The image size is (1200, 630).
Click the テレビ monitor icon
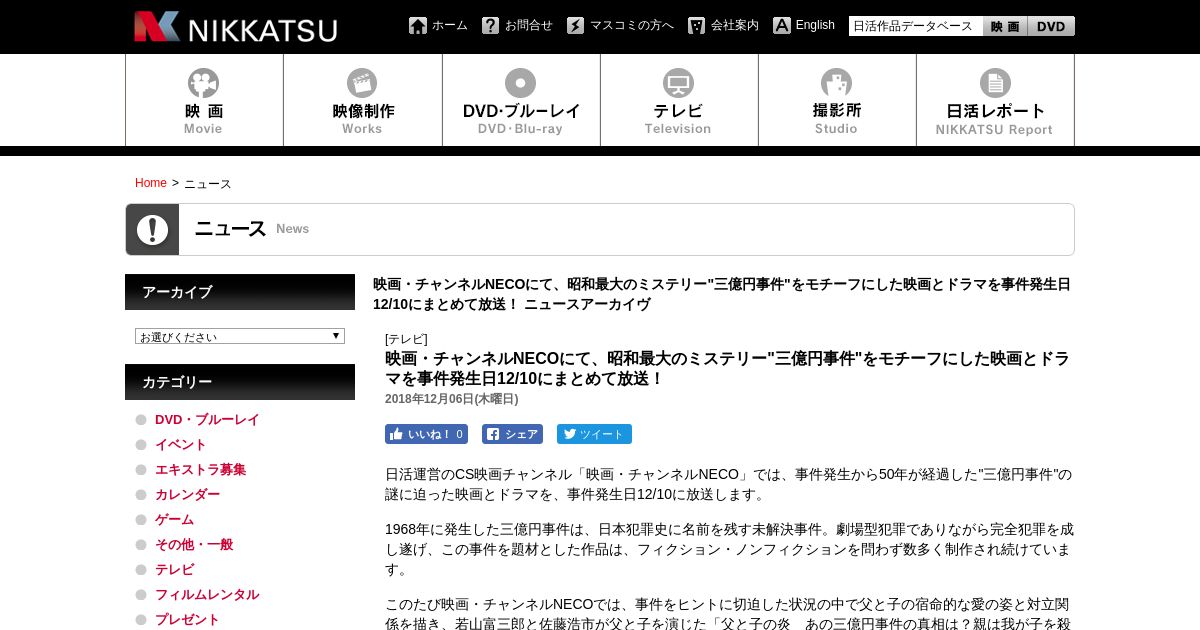tap(678, 83)
